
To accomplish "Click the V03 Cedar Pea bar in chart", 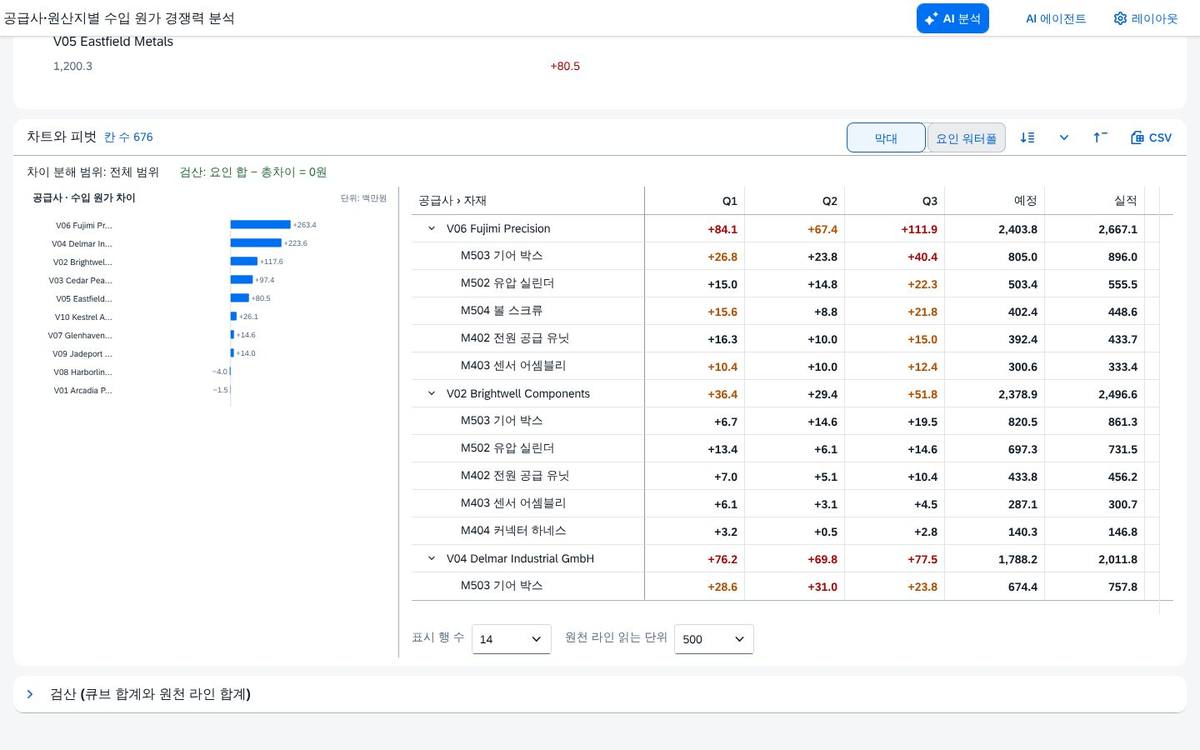I will coord(242,280).
